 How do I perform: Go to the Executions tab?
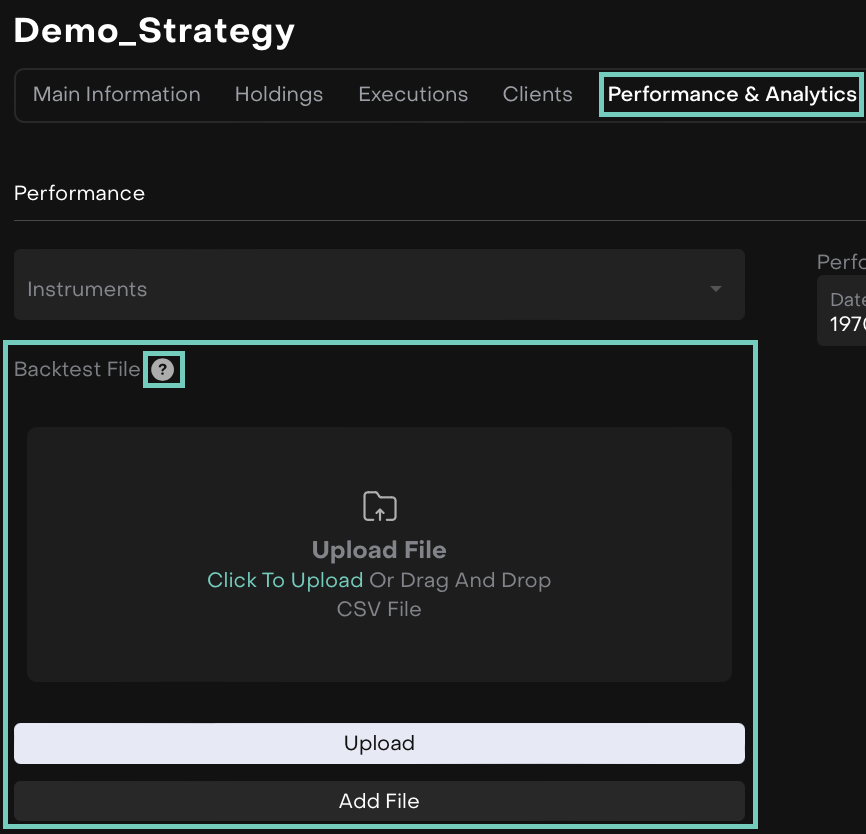tap(412, 95)
